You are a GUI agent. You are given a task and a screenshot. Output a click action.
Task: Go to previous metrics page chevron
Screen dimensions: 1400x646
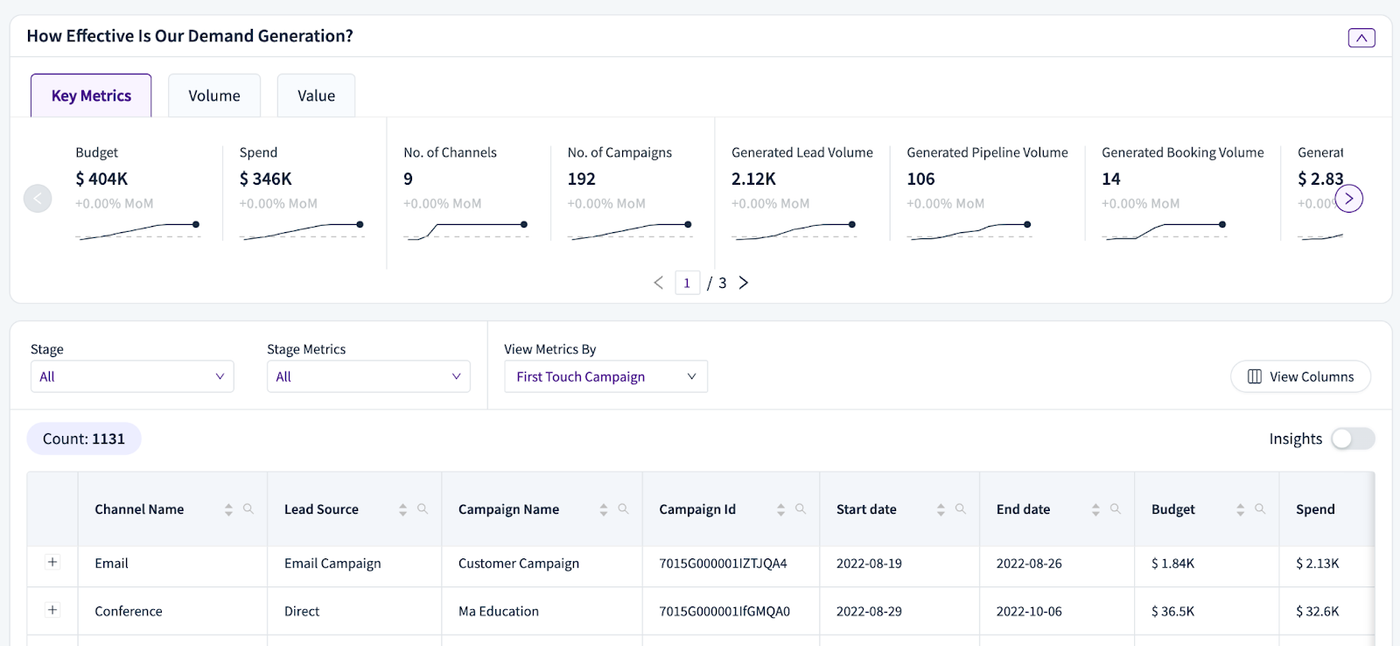point(658,283)
